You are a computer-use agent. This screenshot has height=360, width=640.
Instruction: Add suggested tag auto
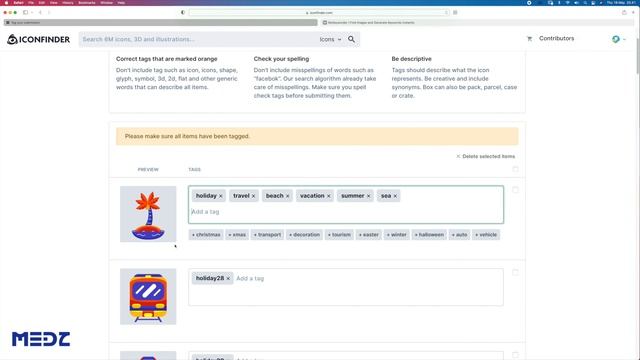coord(459,235)
